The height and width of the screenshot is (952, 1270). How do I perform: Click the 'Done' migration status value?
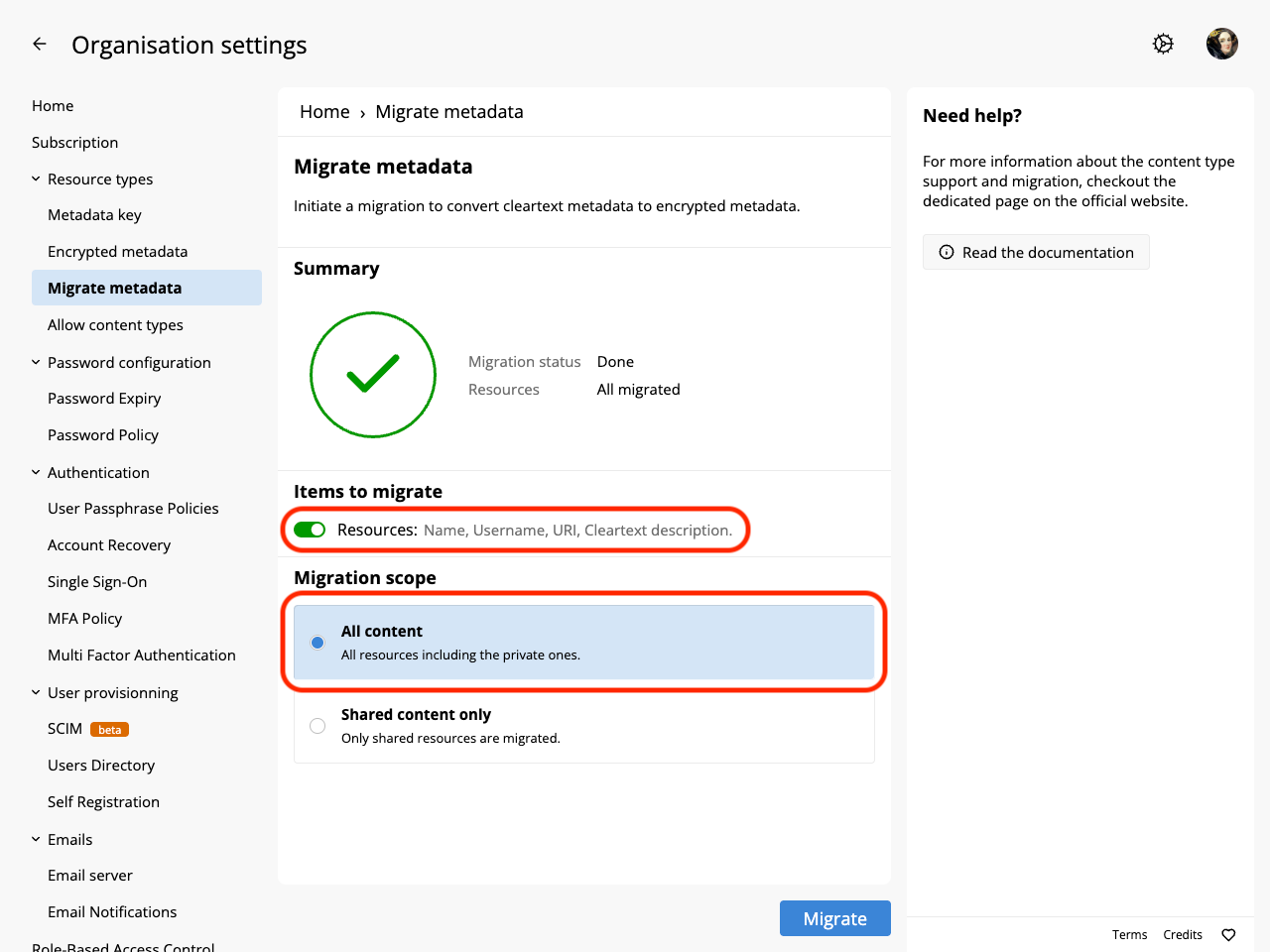(615, 362)
